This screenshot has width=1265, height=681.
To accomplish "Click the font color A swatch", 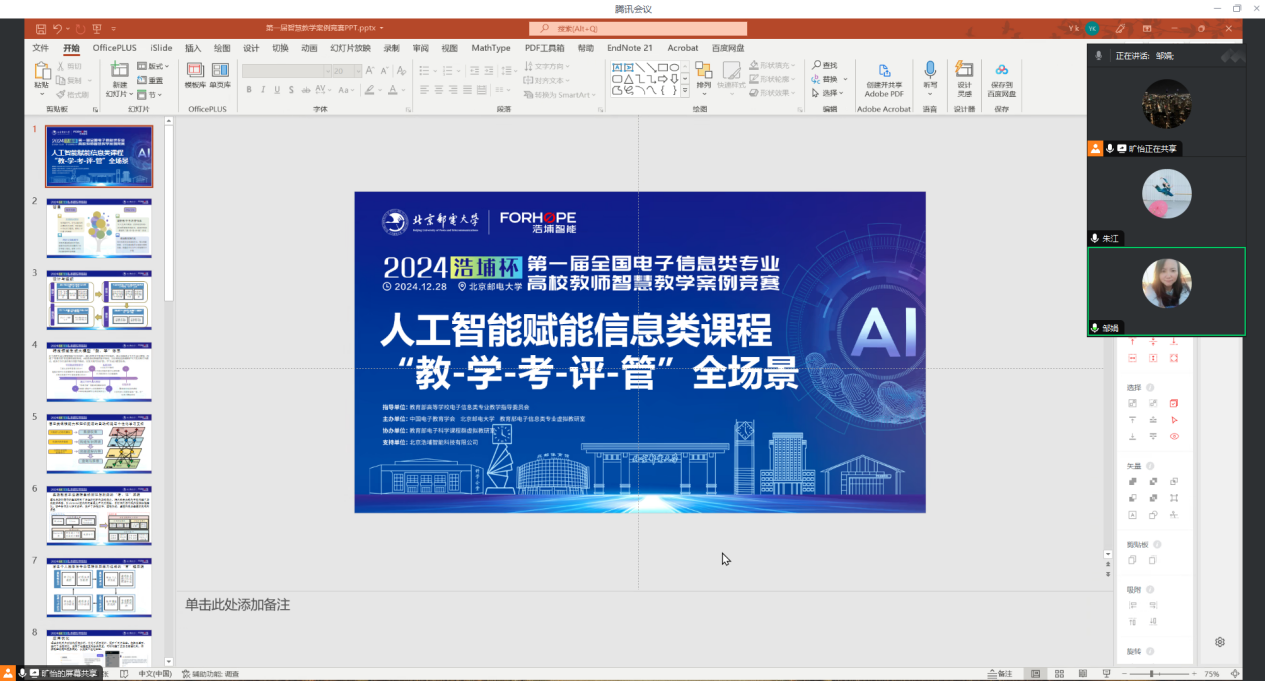I will (x=394, y=89).
